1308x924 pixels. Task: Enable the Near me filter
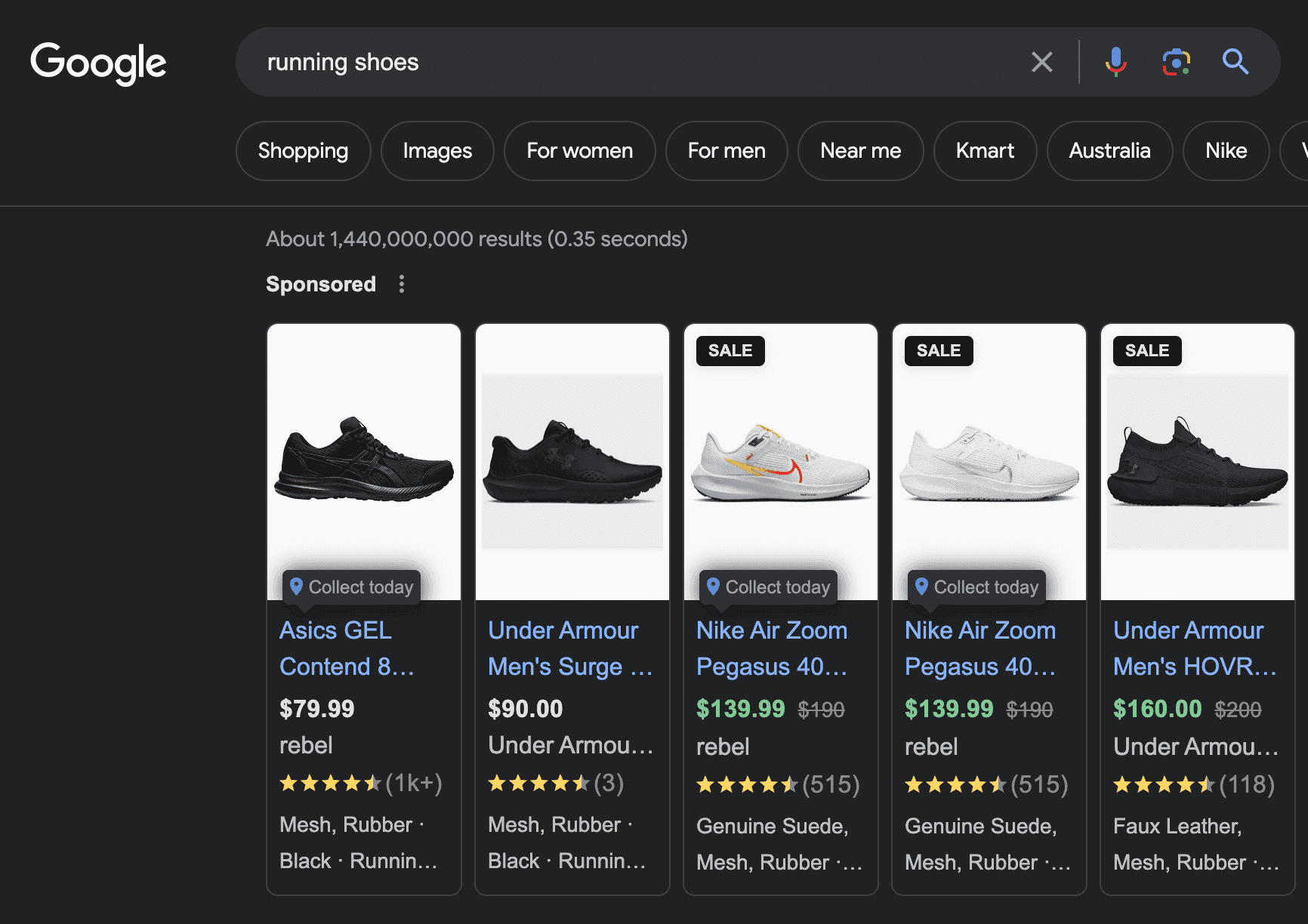coord(860,151)
